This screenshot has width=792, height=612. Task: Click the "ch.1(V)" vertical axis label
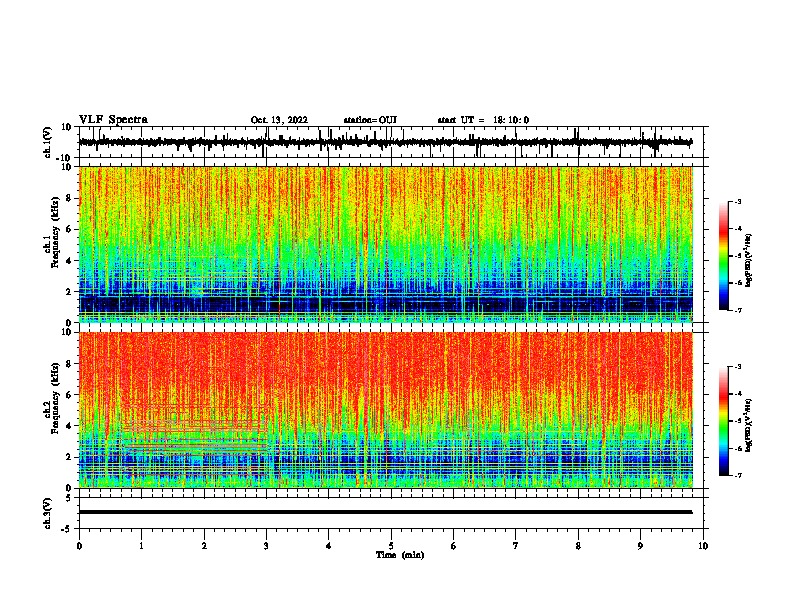click(48, 142)
